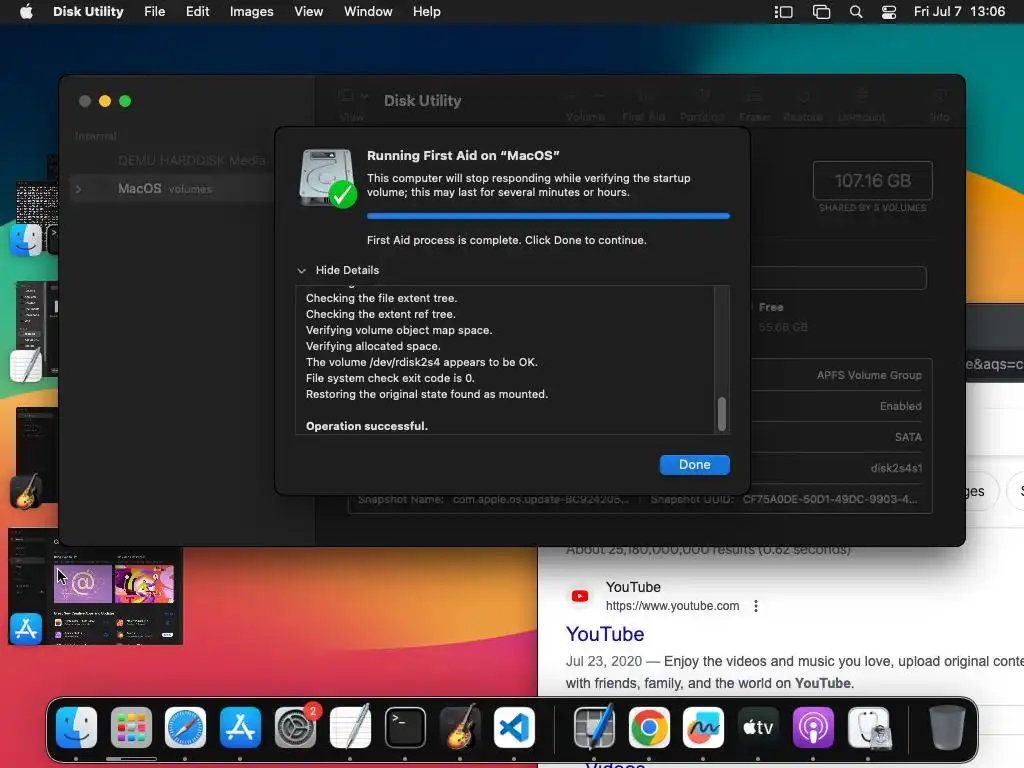
Task: Click the YouTube favicon in search result
Action: 579,596
